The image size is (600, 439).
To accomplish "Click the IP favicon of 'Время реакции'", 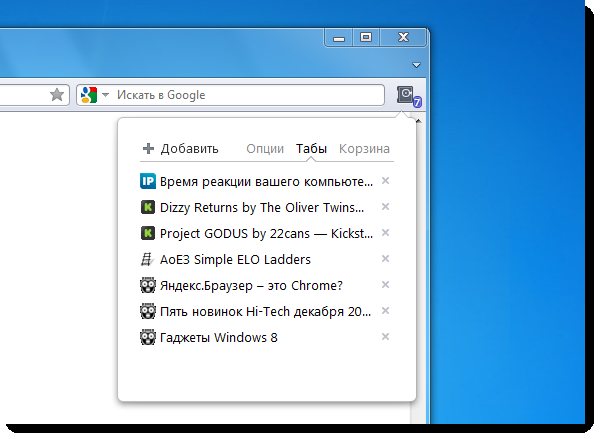I will (x=148, y=181).
